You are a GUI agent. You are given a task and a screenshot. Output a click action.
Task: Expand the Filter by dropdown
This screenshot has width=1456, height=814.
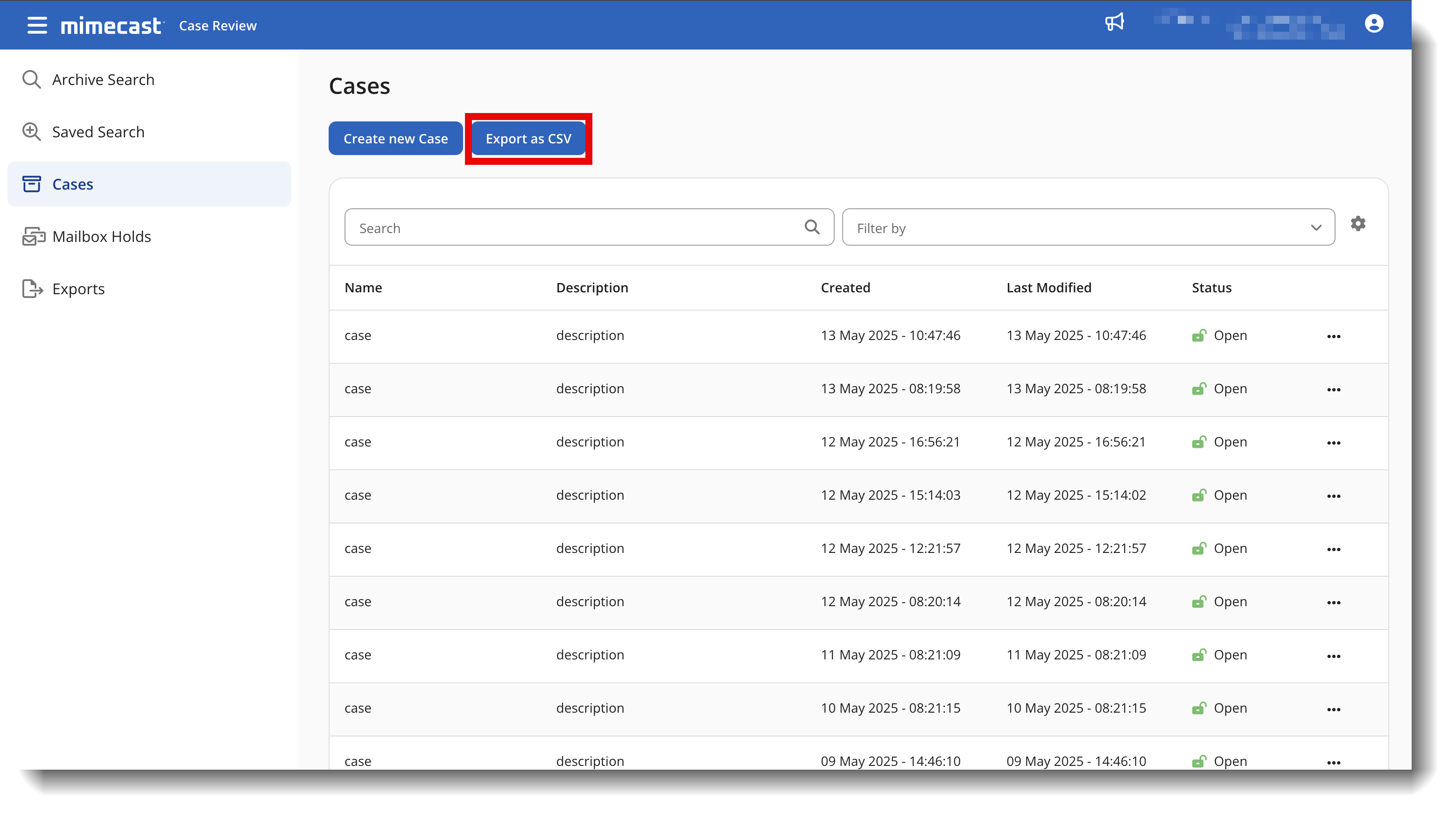pos(1316,227)
